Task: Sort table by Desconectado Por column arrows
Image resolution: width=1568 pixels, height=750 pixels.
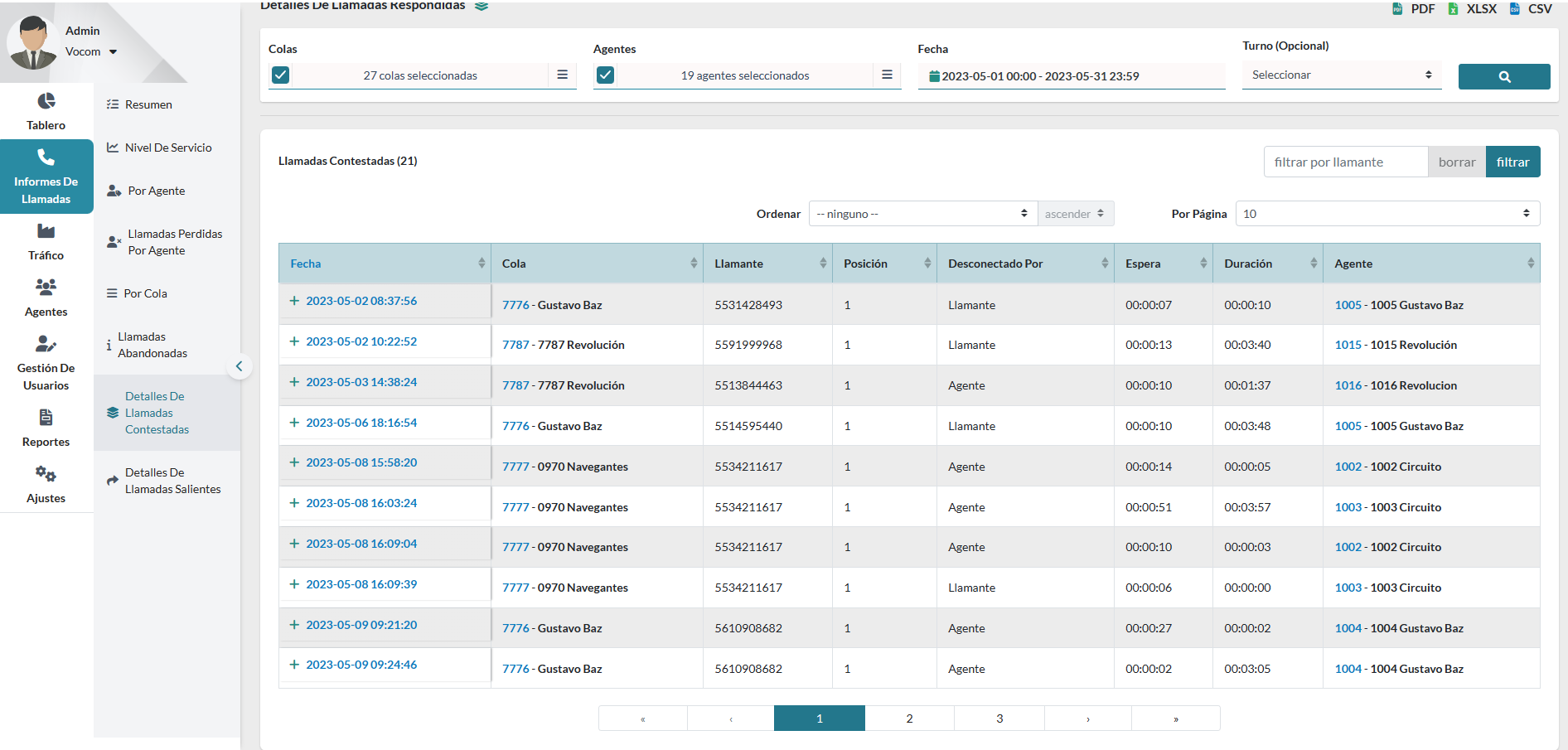Action: pos(1105,264)
